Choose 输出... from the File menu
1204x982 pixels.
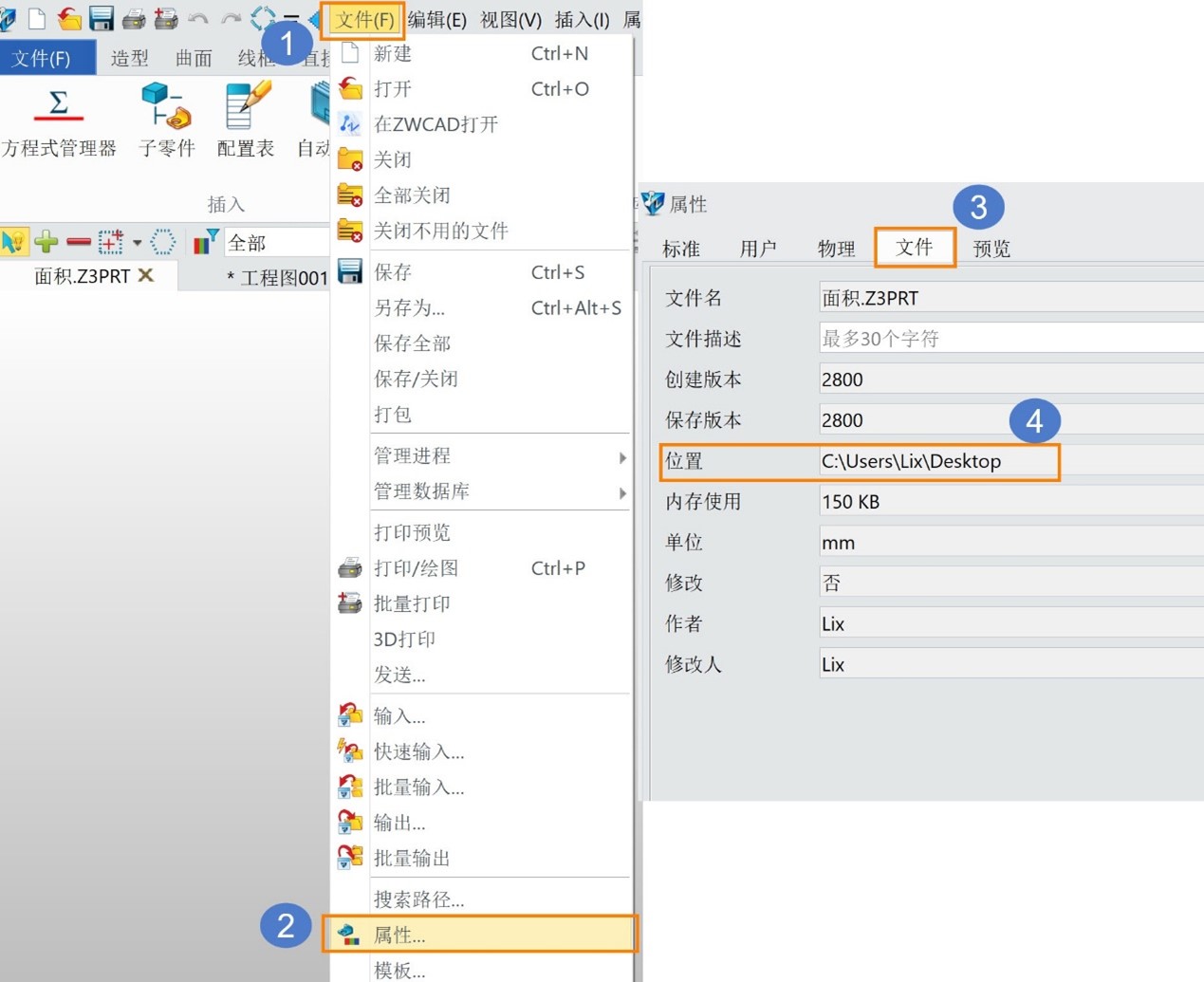point(482,823)
